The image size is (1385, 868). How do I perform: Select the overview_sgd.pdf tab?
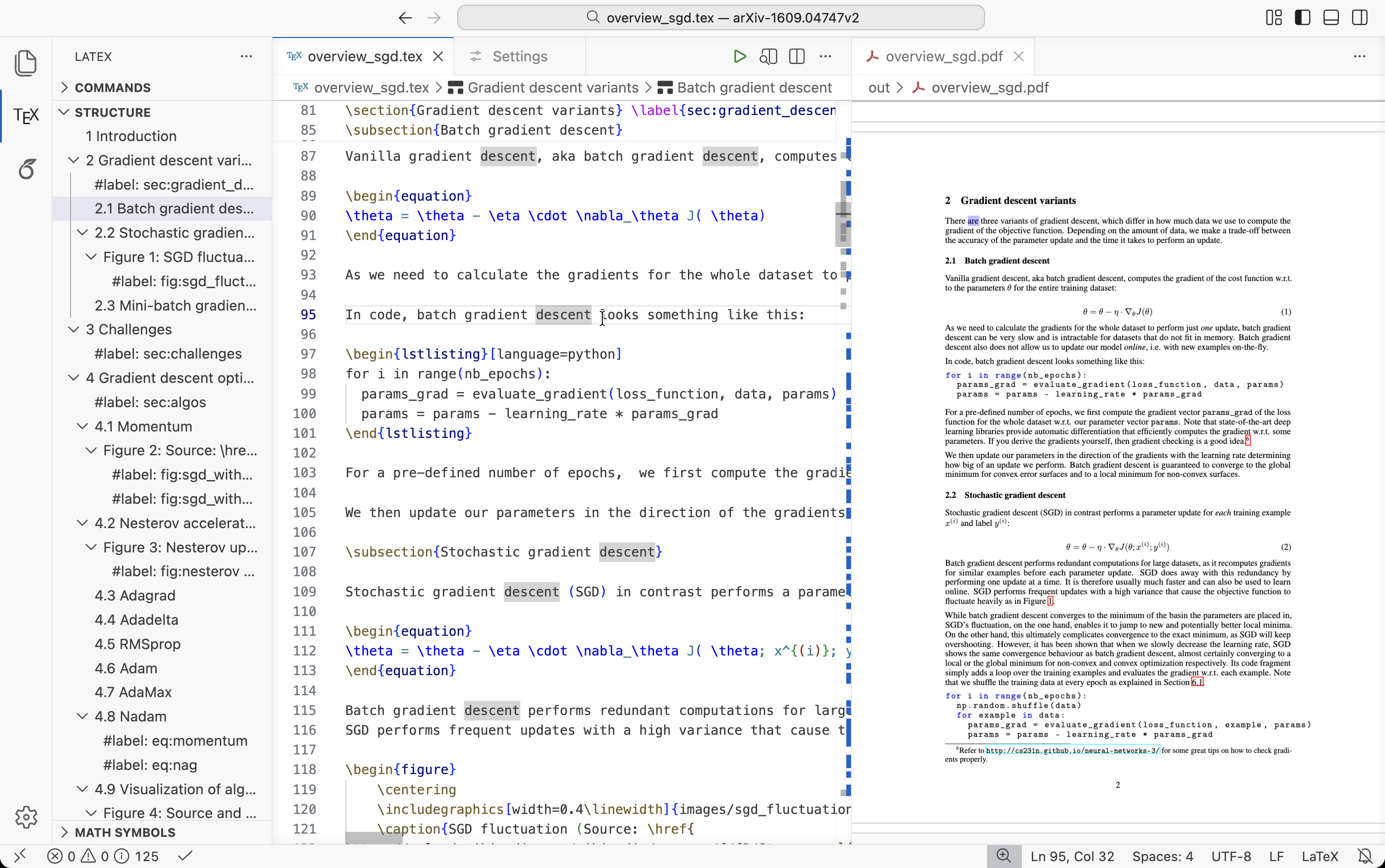(943, 56)
